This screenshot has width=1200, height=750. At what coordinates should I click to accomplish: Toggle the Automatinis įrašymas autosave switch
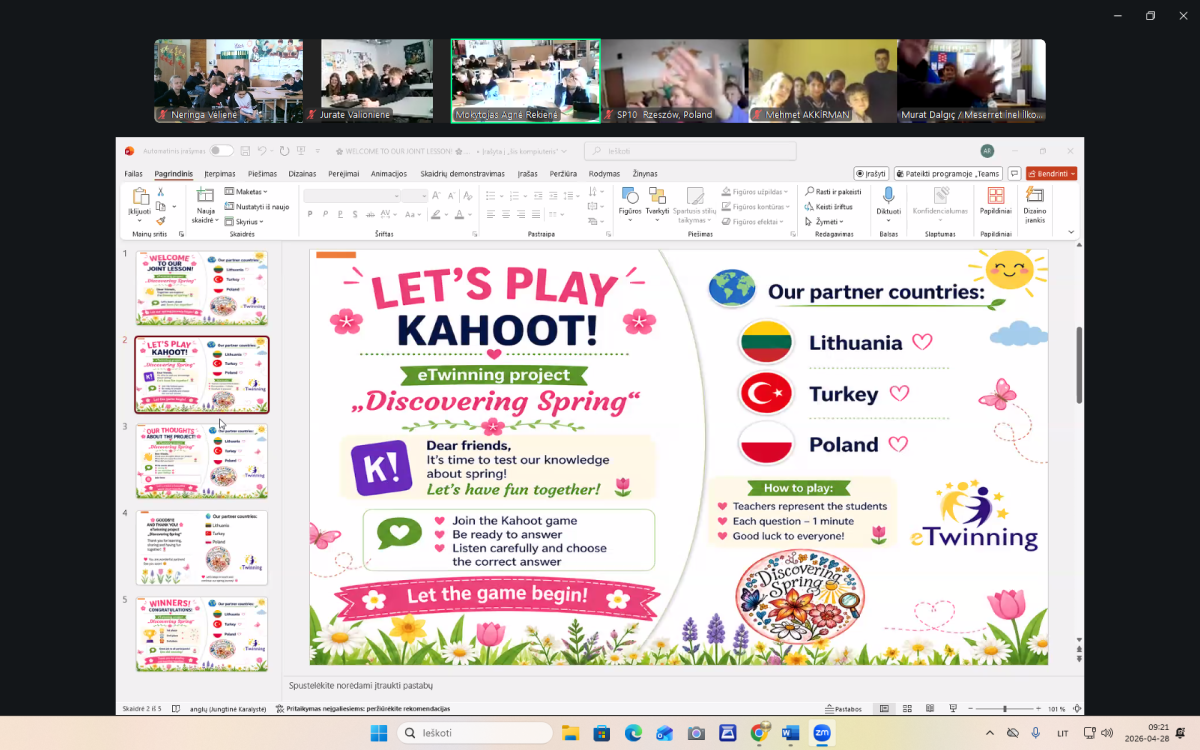tap(221, 151)
